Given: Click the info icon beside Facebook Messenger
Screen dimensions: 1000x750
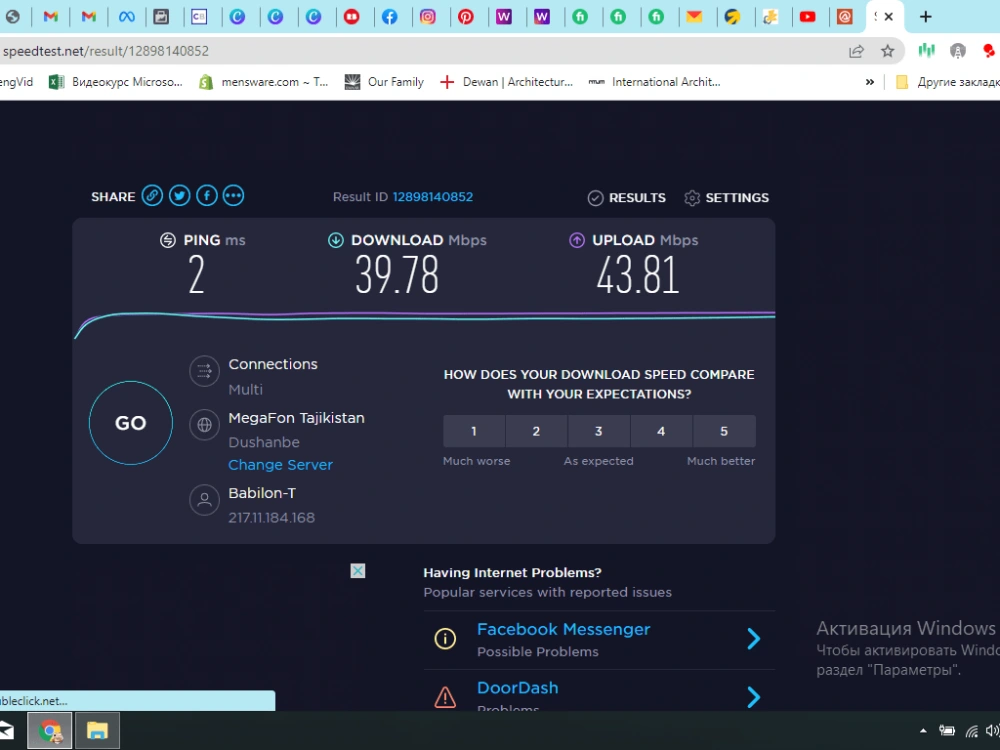Looking at the screenshot, I should tap(445, 638).
